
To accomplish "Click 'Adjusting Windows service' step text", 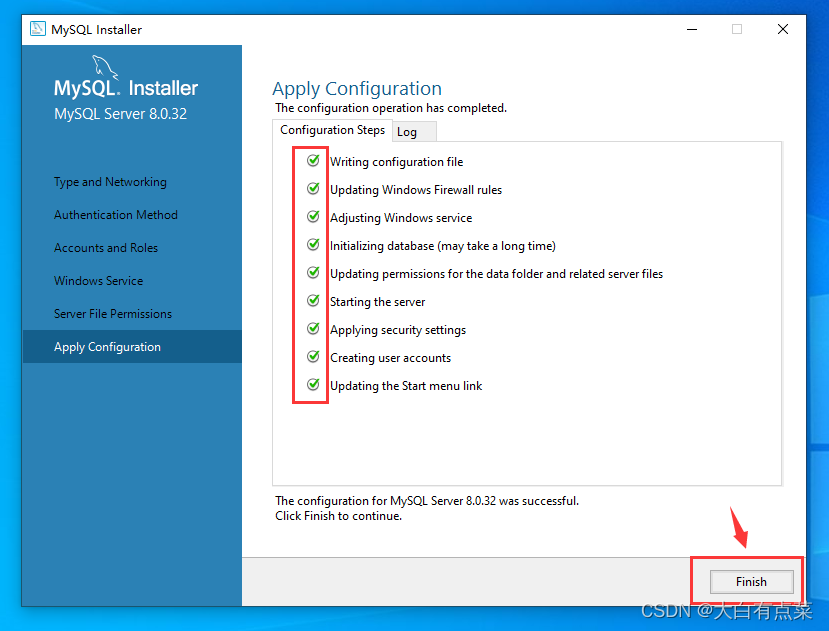I will coord(401,218).
